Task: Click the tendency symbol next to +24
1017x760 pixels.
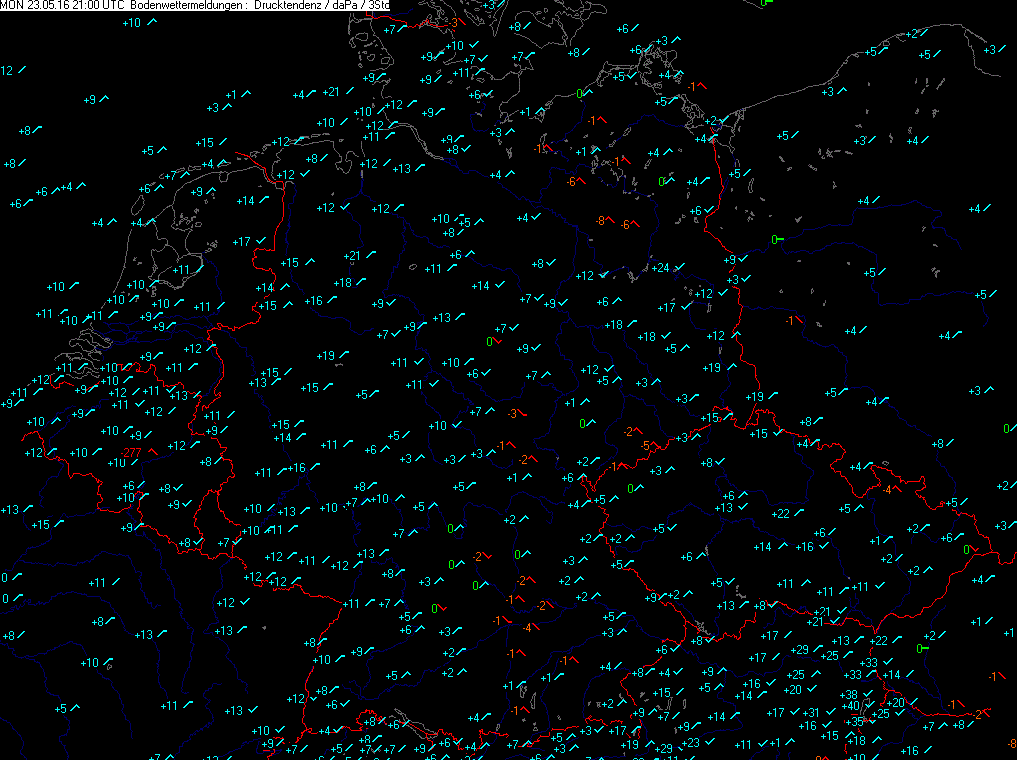Action: tap(679, 267)
